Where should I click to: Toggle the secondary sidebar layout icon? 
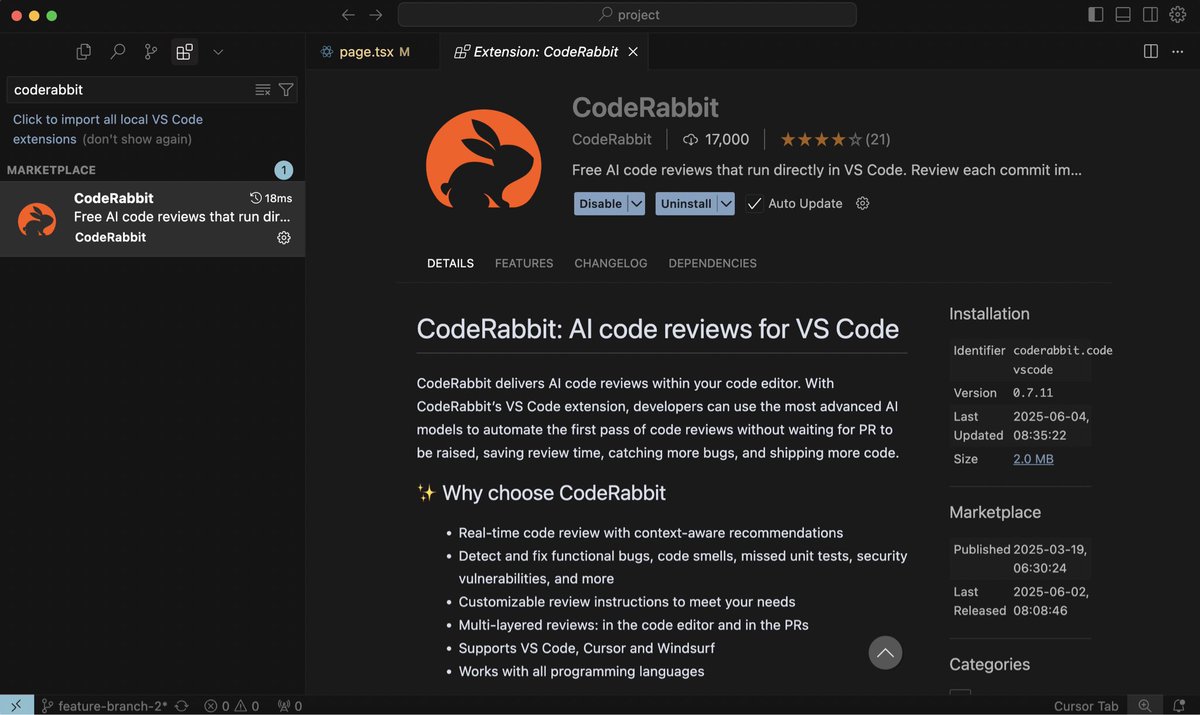[1150, 15]
